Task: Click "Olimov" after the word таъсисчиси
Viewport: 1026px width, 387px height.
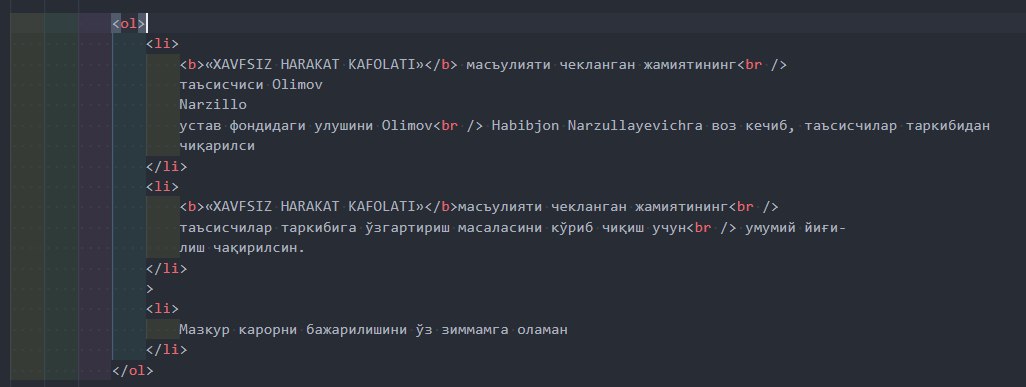Action: 296,85
